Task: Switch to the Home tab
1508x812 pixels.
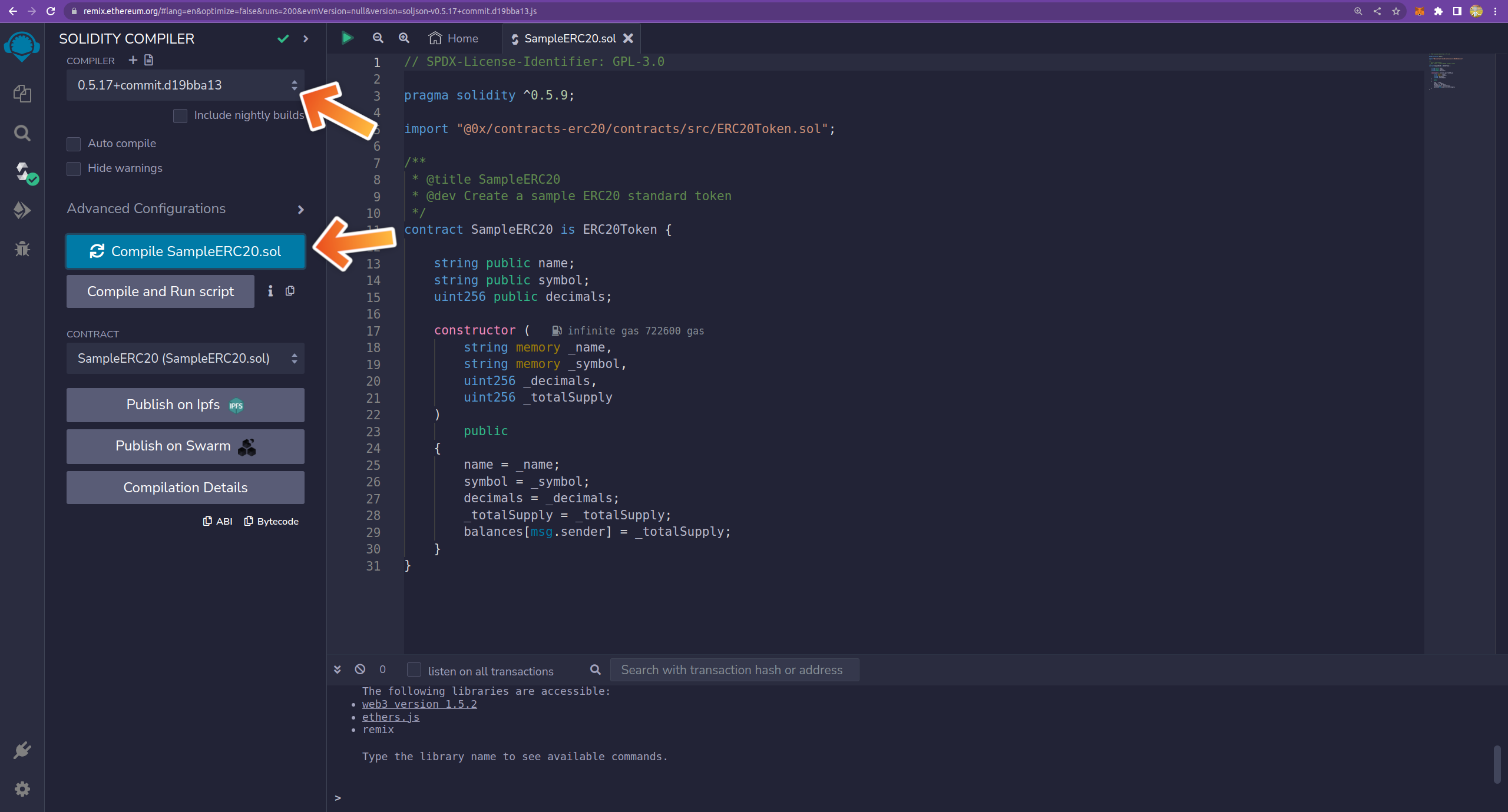Action: (x=454, y=38)
